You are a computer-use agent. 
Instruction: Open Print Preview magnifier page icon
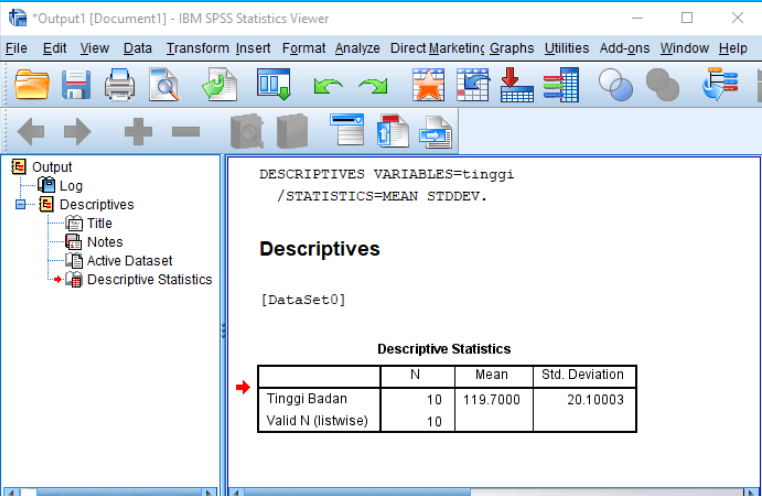tap(164, 85)
